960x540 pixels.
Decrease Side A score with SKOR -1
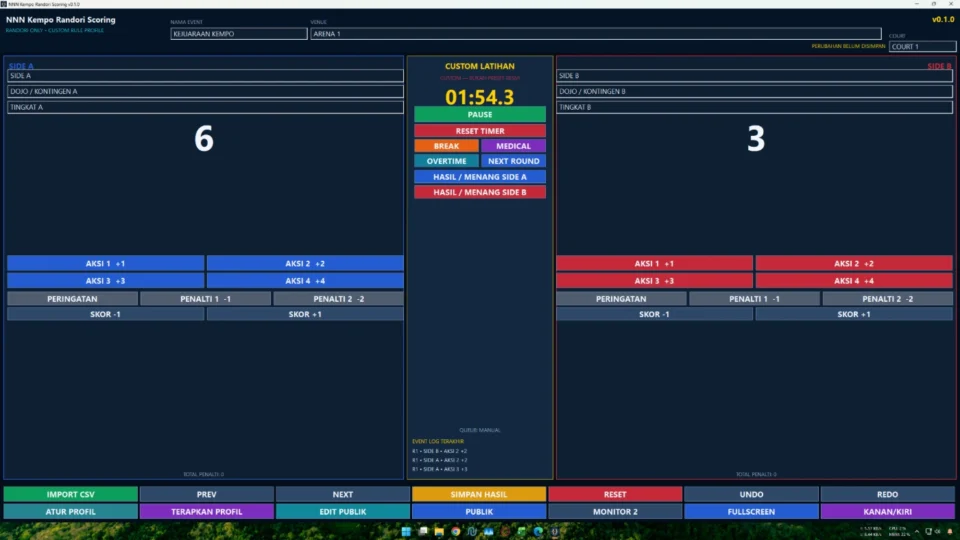105,314
